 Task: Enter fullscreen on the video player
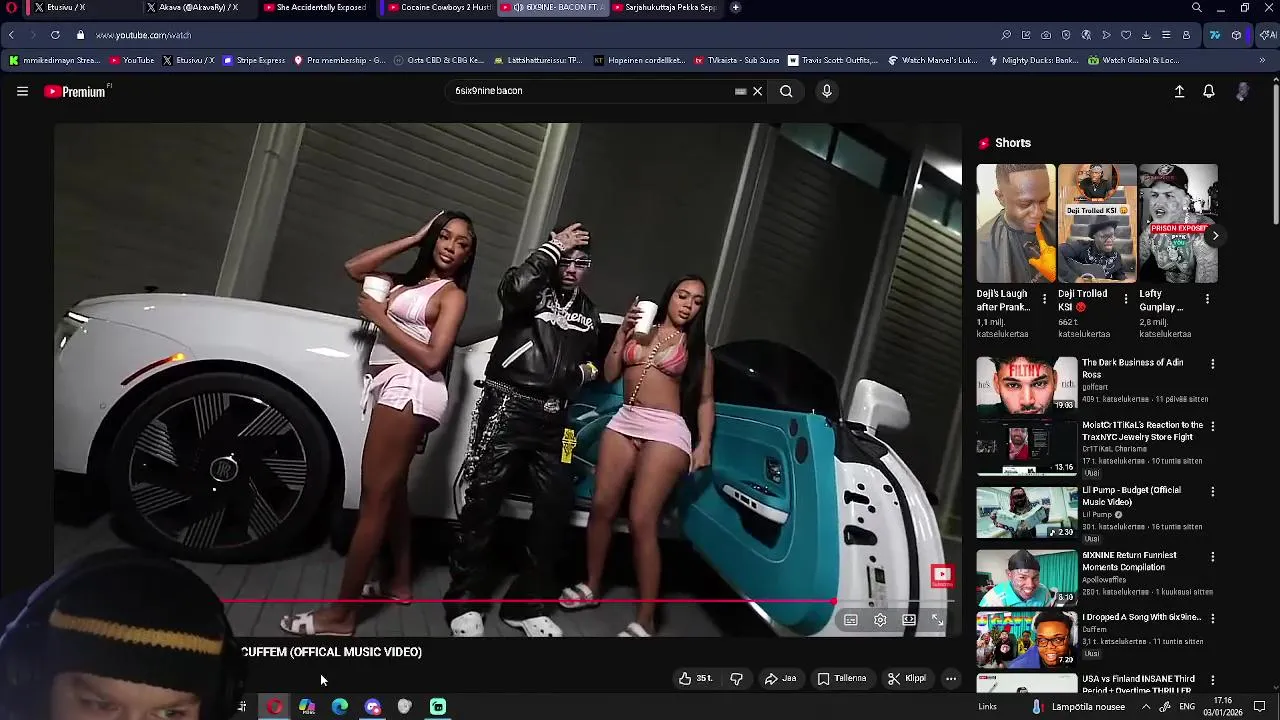coord(938,620)
